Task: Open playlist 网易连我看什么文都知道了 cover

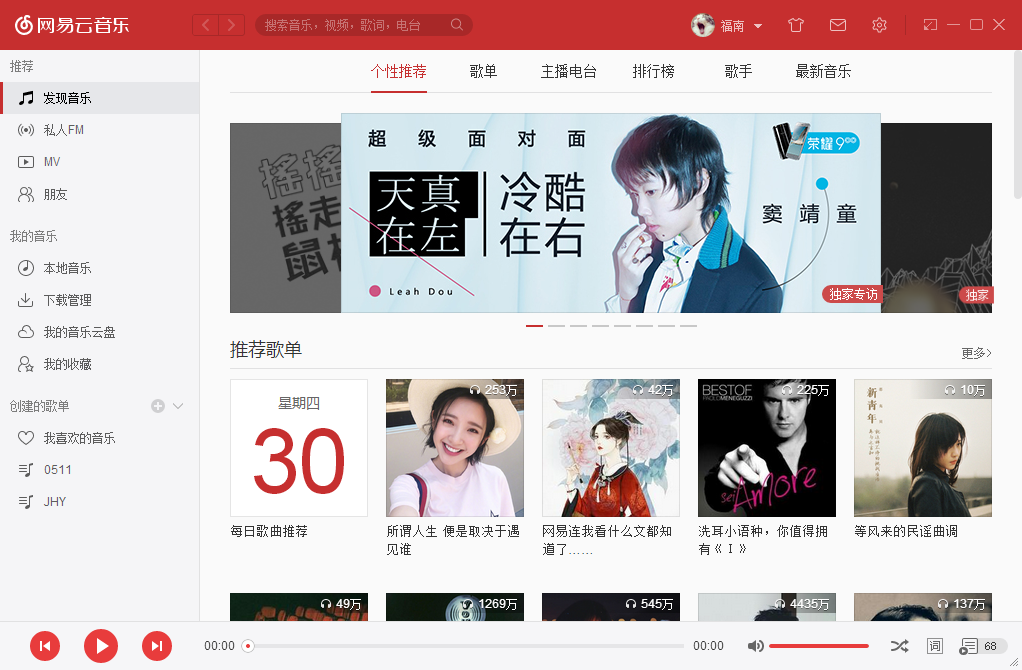Action: (x=611, y=448)
